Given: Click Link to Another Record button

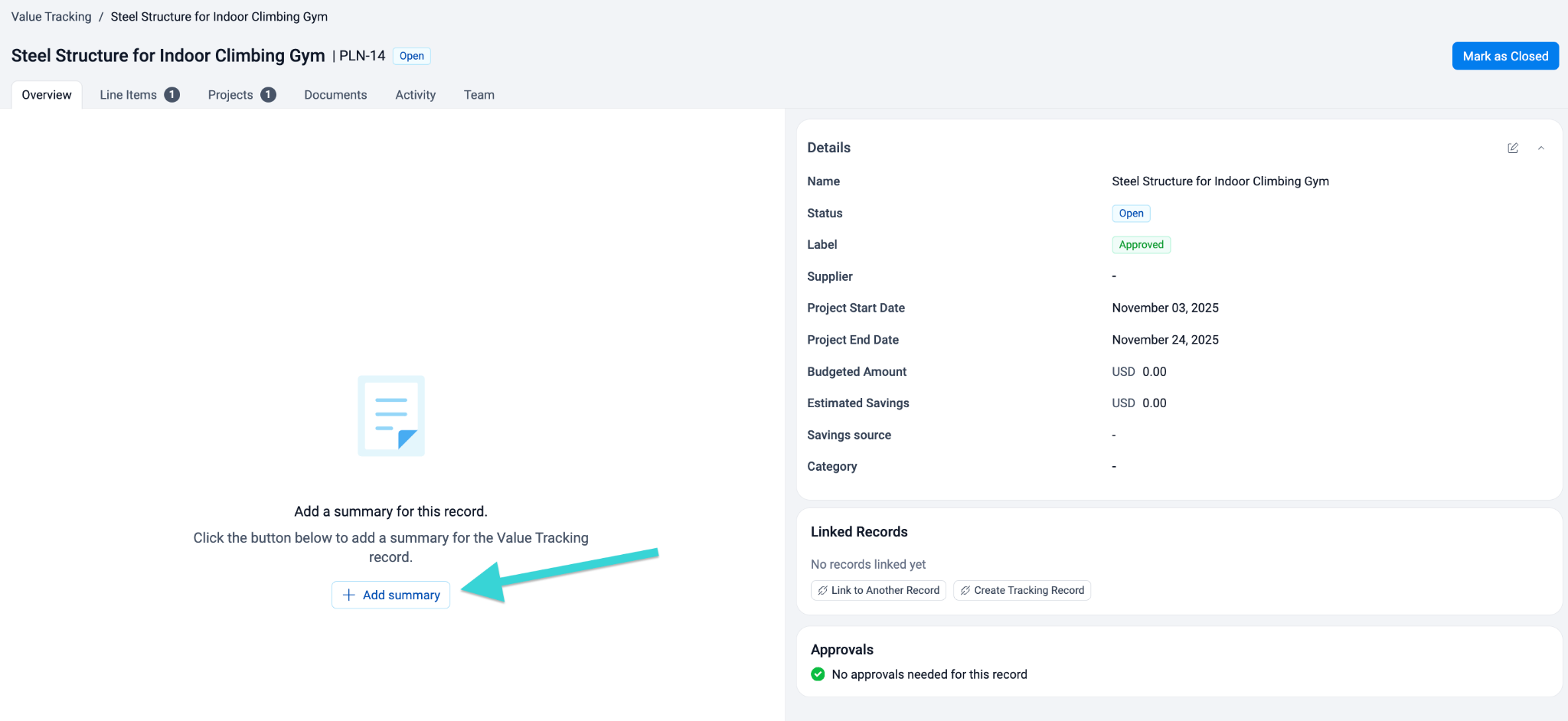Looking at the screenshot, I should tap(878, 590).
